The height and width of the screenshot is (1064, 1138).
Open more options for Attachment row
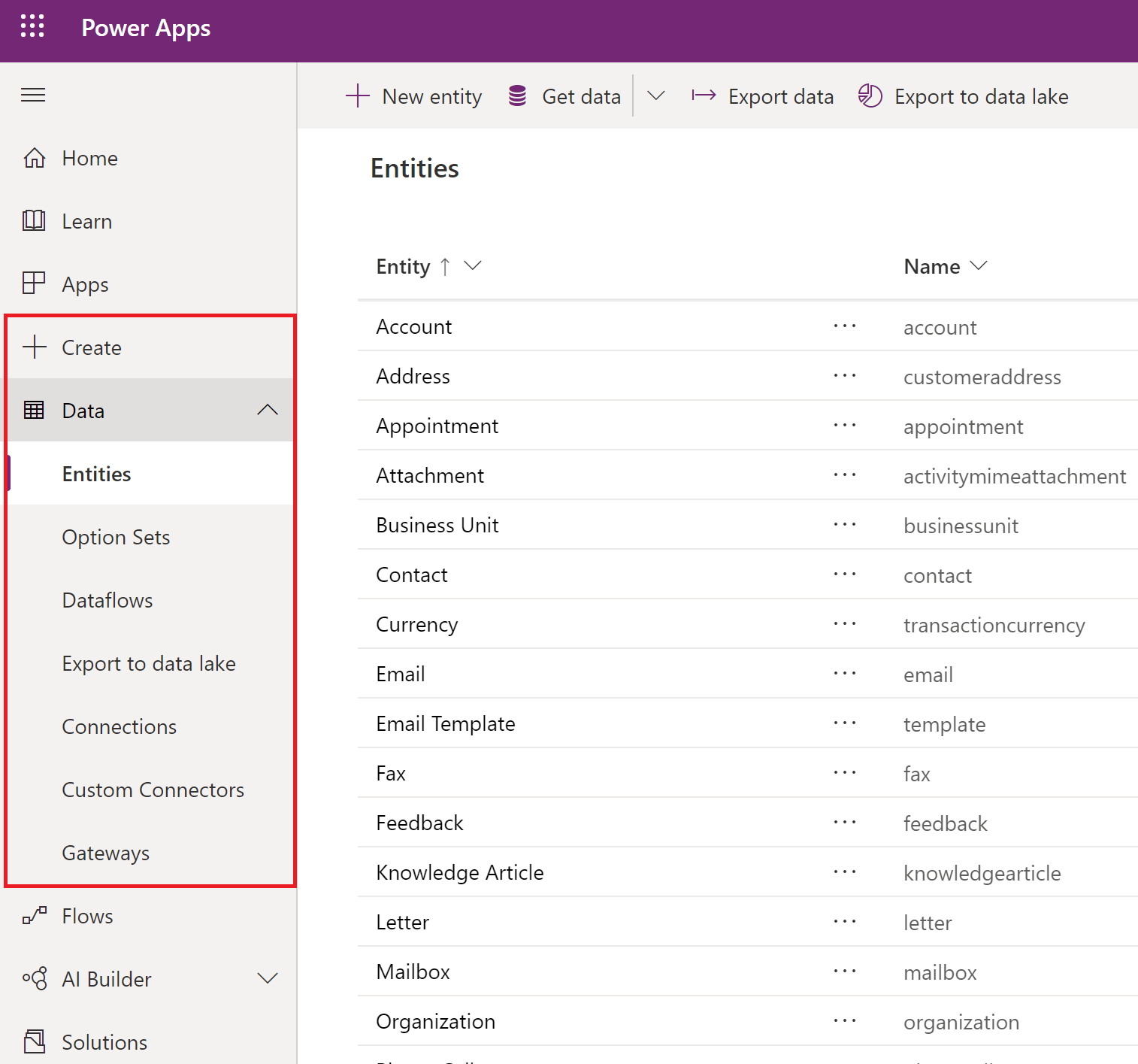click(x=845, y=475)
